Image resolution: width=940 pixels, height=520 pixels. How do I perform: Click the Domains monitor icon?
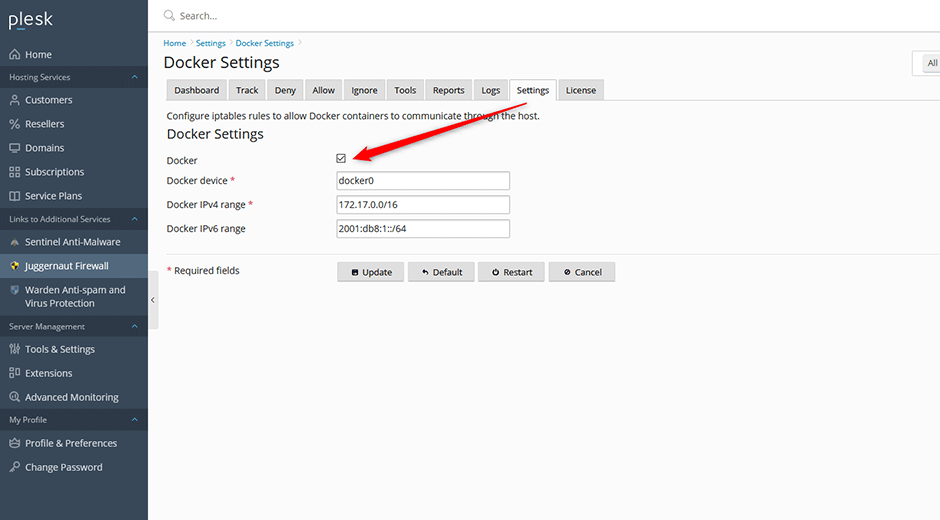pyautogui.click(x=14, y=148)
